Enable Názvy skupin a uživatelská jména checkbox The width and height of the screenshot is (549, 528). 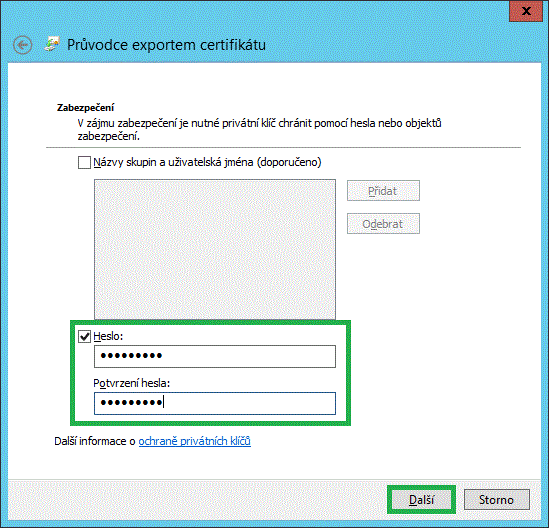(x=84, y=162)
